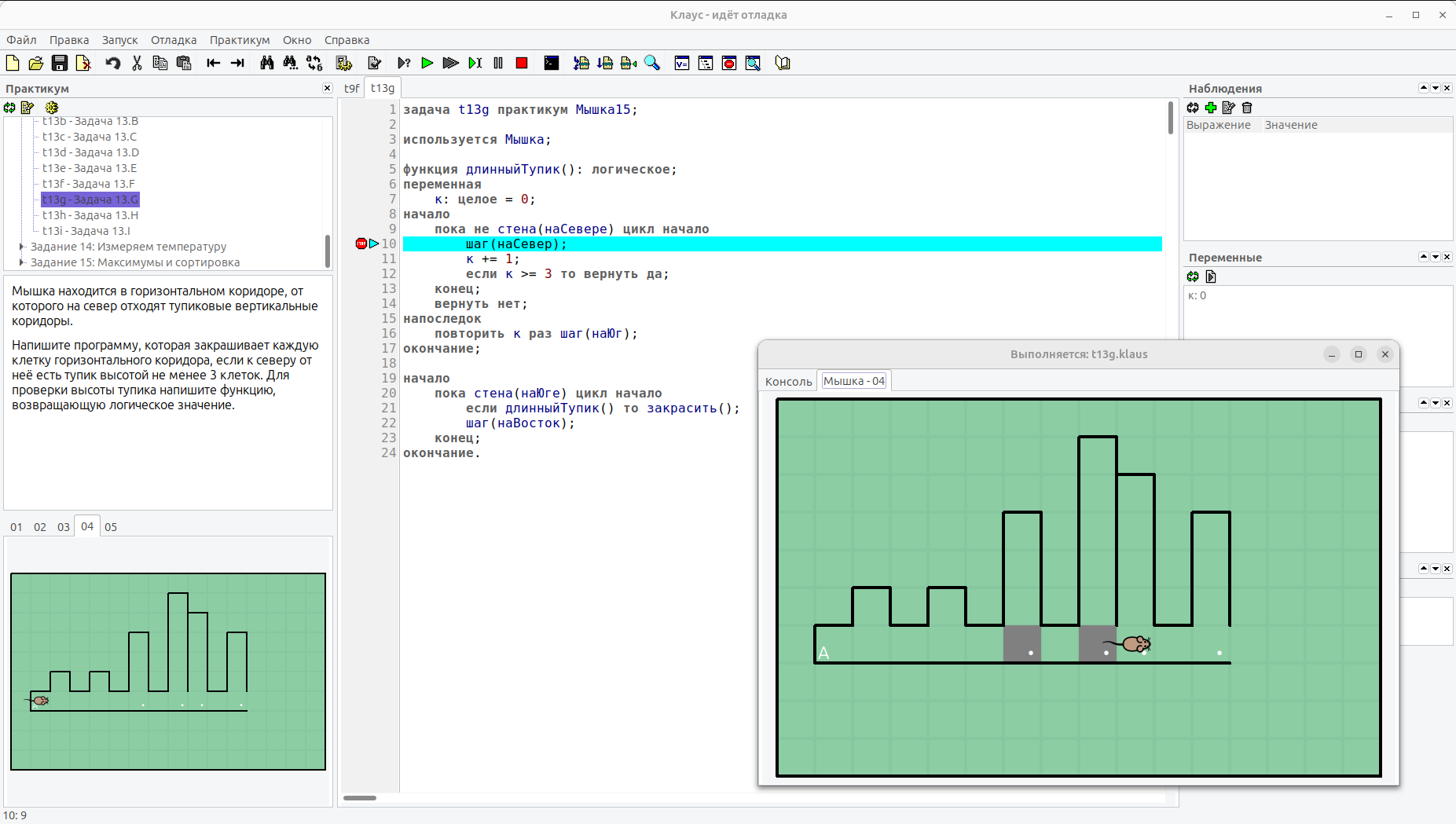Open the Справка menu

[347, 40]
